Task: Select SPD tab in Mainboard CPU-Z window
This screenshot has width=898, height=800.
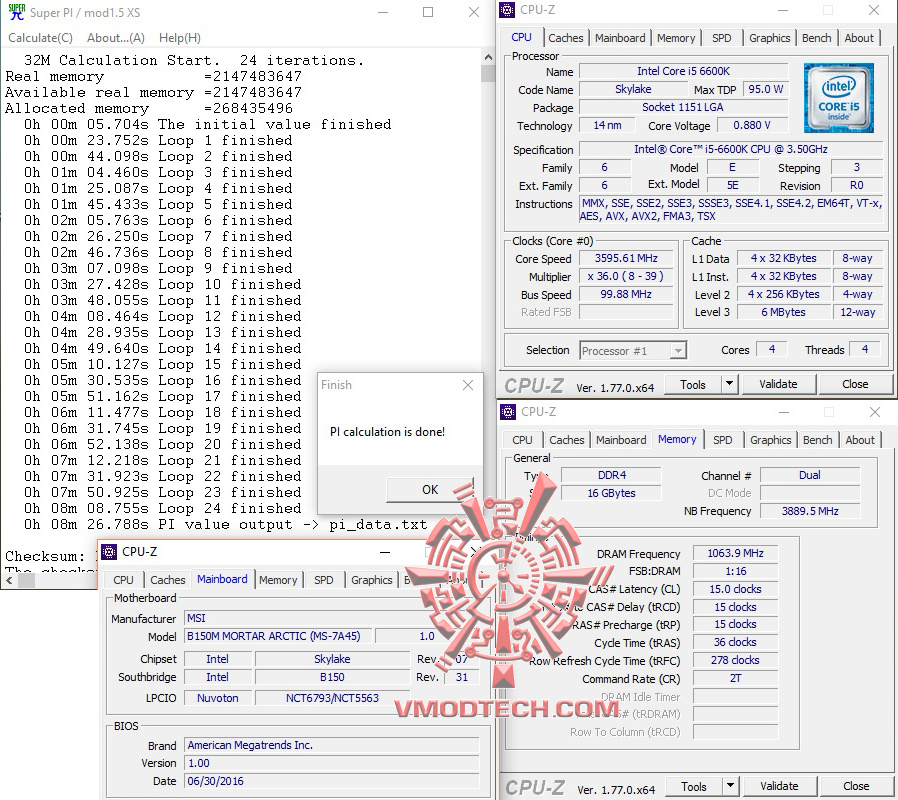Action: 324,580
